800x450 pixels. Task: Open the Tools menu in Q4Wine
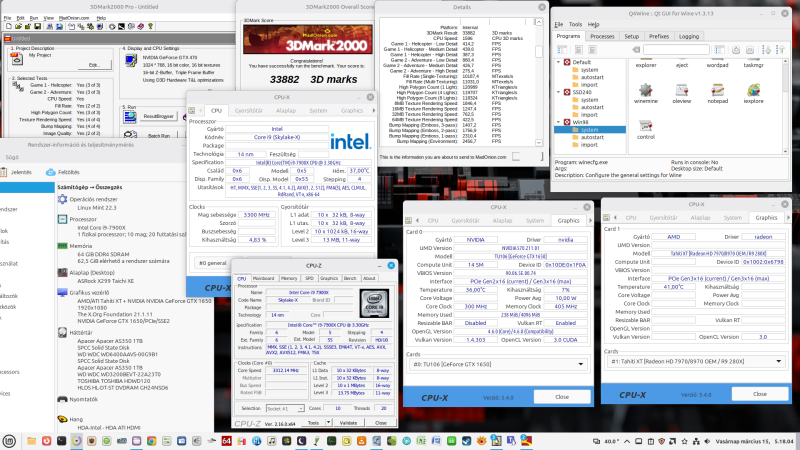click(576, 24)
